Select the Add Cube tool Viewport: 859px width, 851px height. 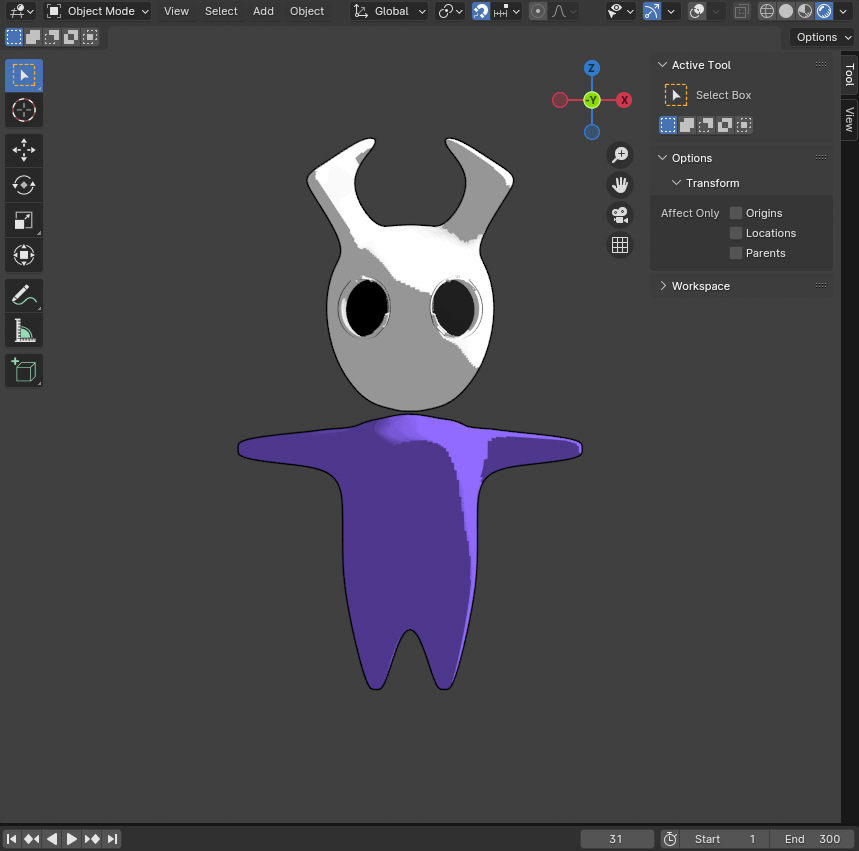click(24, 370)
